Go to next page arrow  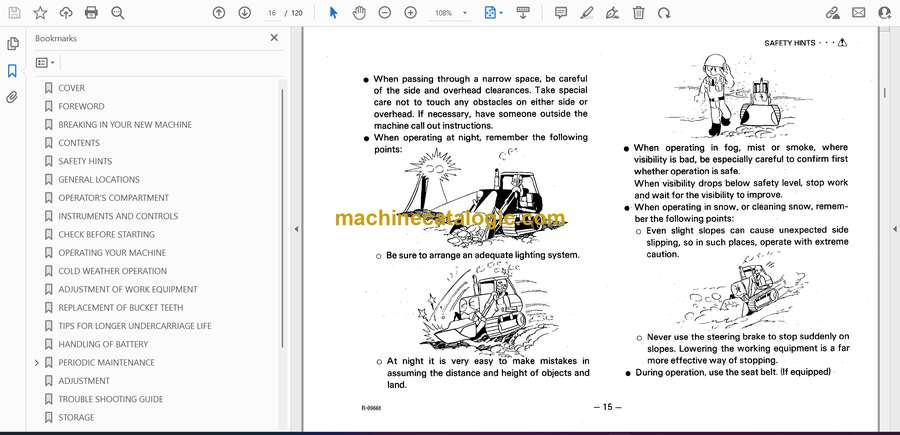(x=245, y=13)
